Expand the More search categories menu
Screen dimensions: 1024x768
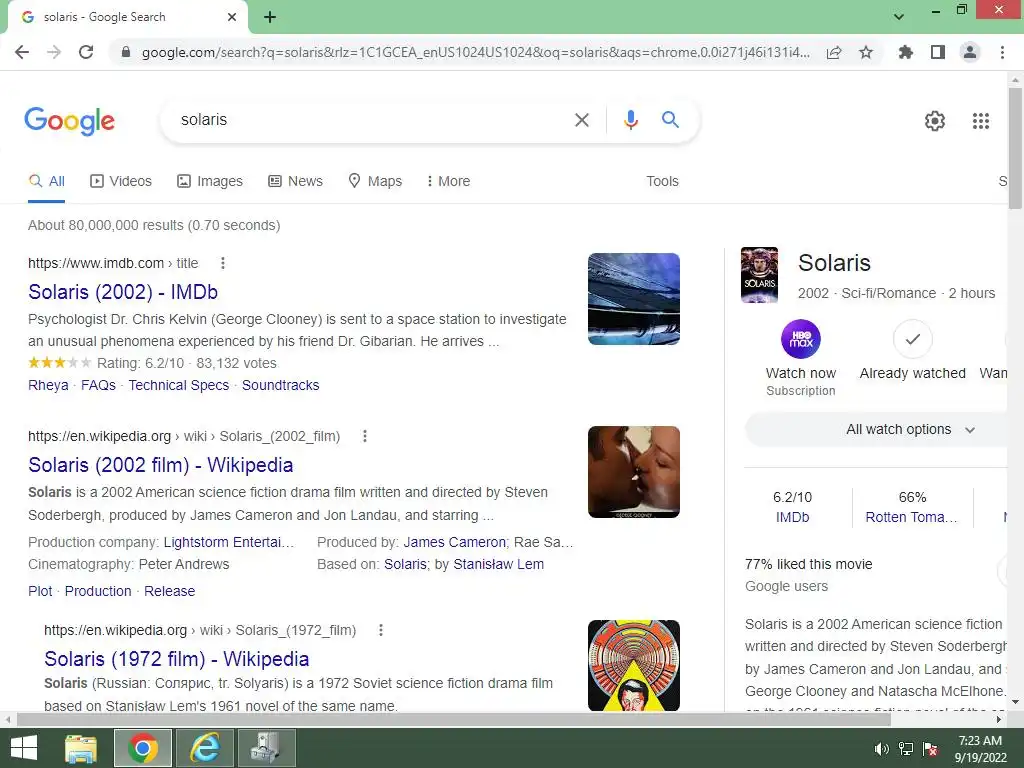448,182
